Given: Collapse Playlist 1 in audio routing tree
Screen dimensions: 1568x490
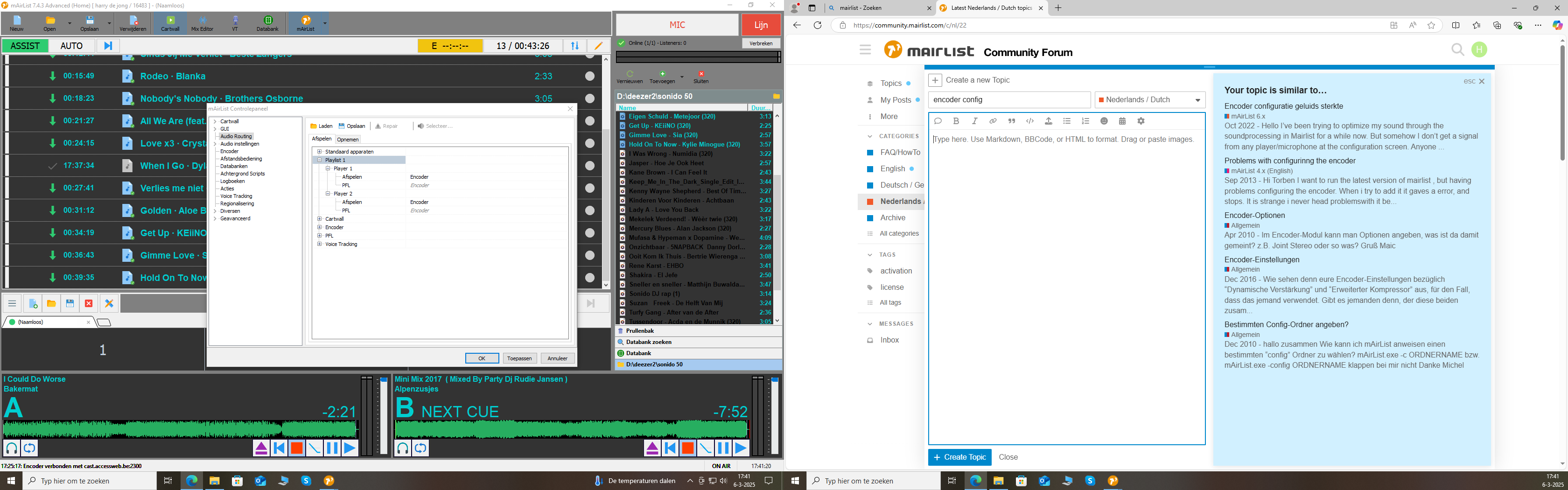Looking at the screenshot, I should click(x=319, y=160).
